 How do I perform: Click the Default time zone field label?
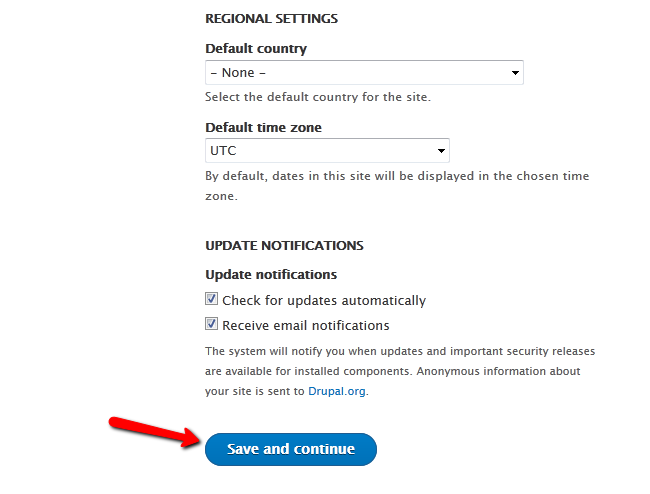pos(263,127)
